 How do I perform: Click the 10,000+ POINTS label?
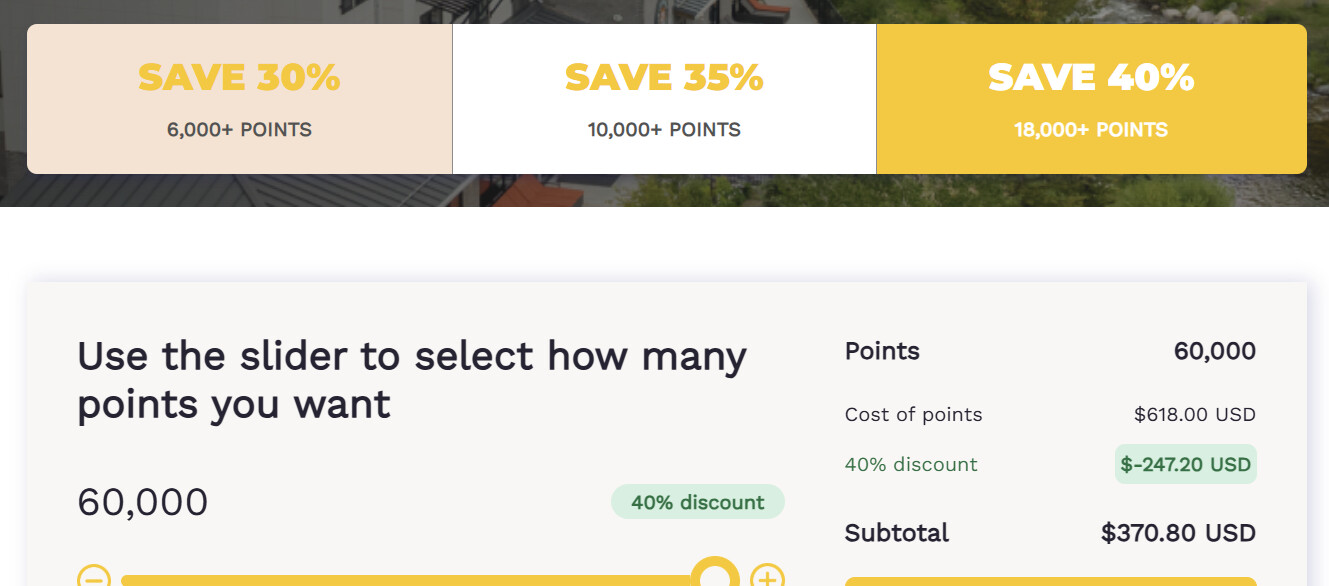(664, 130)
